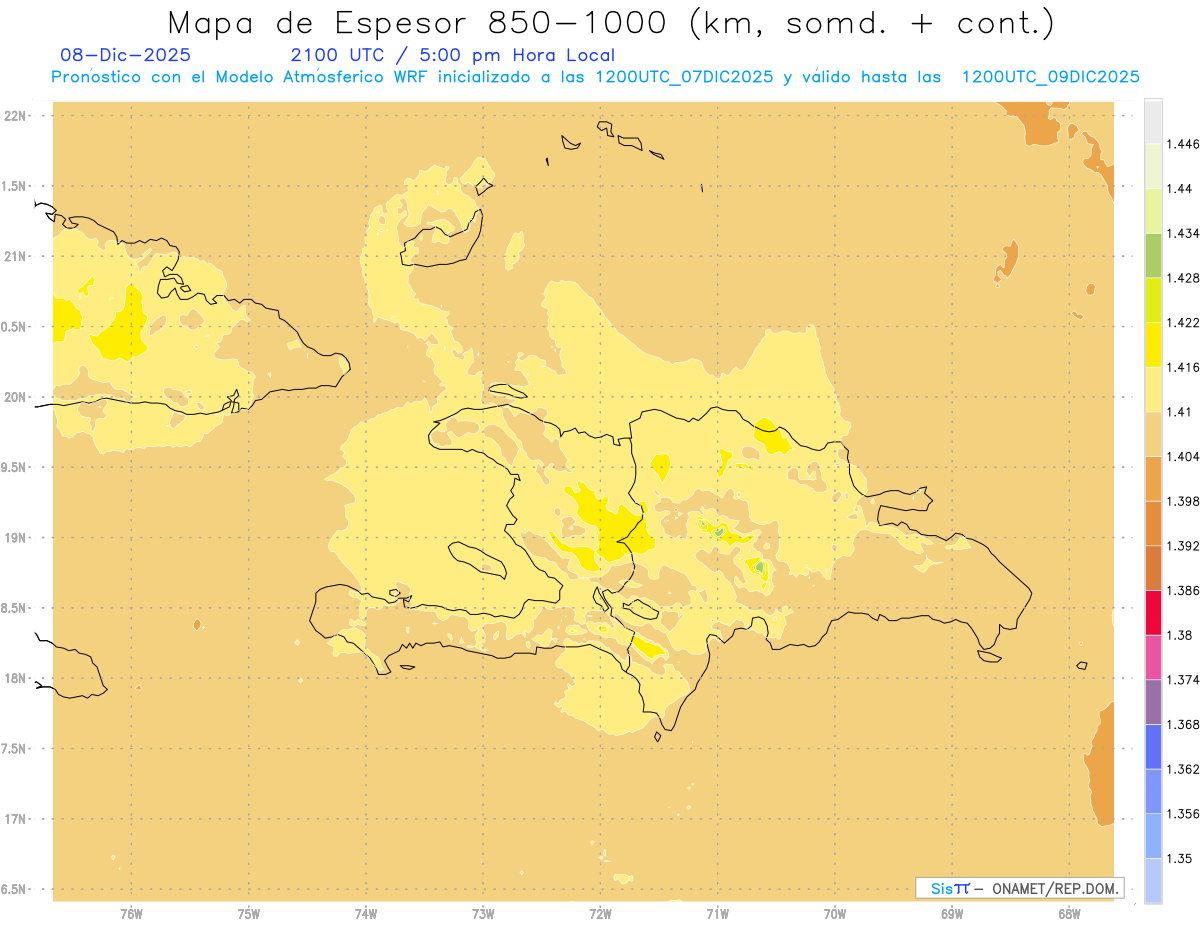The image size is (1200, 927).
Task: Pick the light blue swatch below 1.35
Action: click(1153, 881)
